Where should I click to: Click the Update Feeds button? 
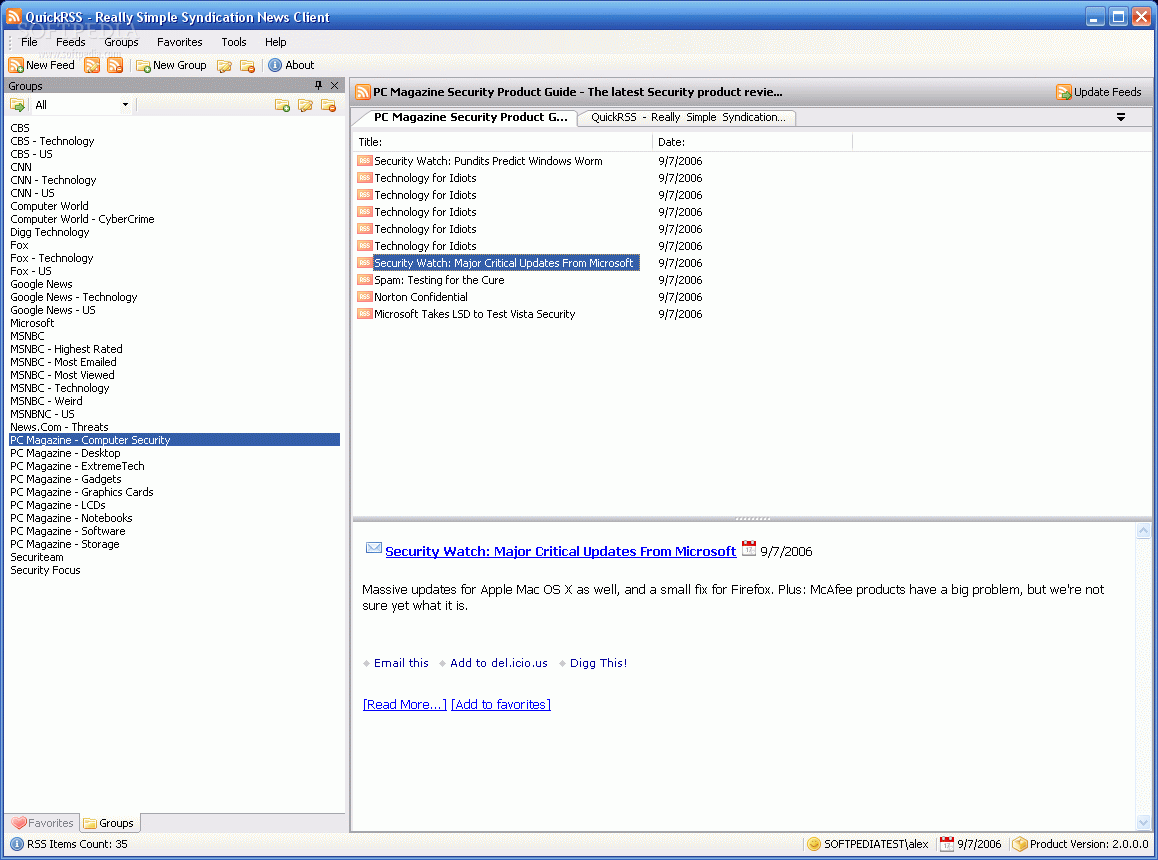(1099, 92)
